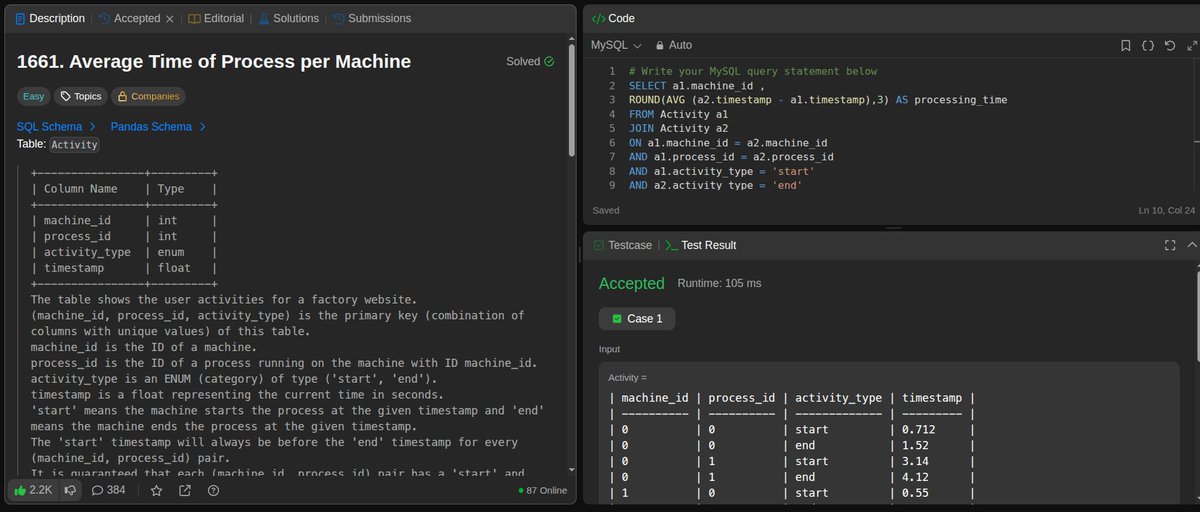Open the Description tab
Screen dimensions: 1200x512
pyautogui.click(x=49, y=18)
